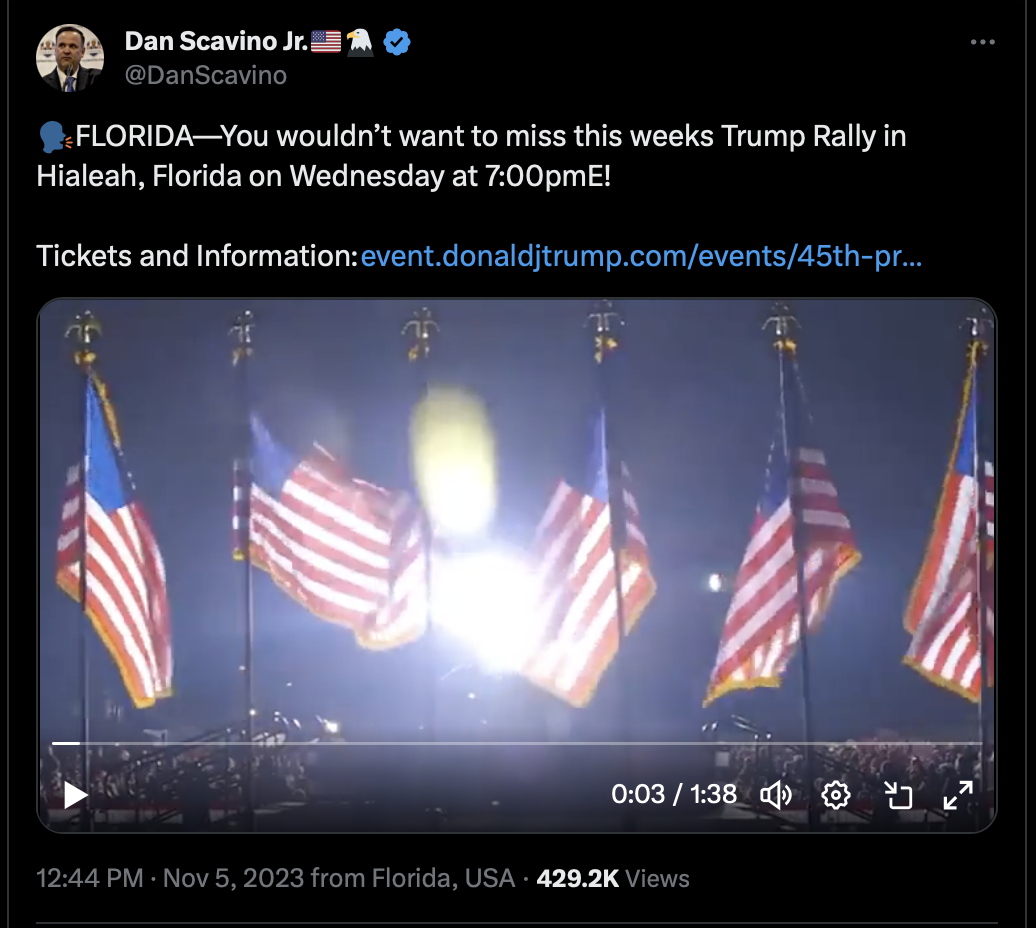Viewport: 1036px width, 928px height.
Task: Click the blue verified badge
Action: 397,42
